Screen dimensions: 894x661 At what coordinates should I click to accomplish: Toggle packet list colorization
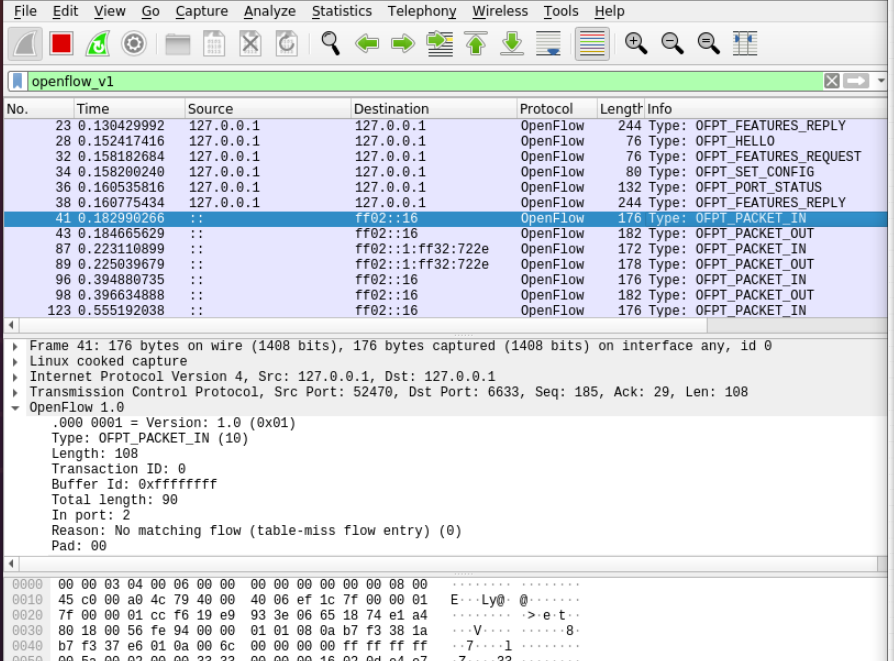click(592, 43)
